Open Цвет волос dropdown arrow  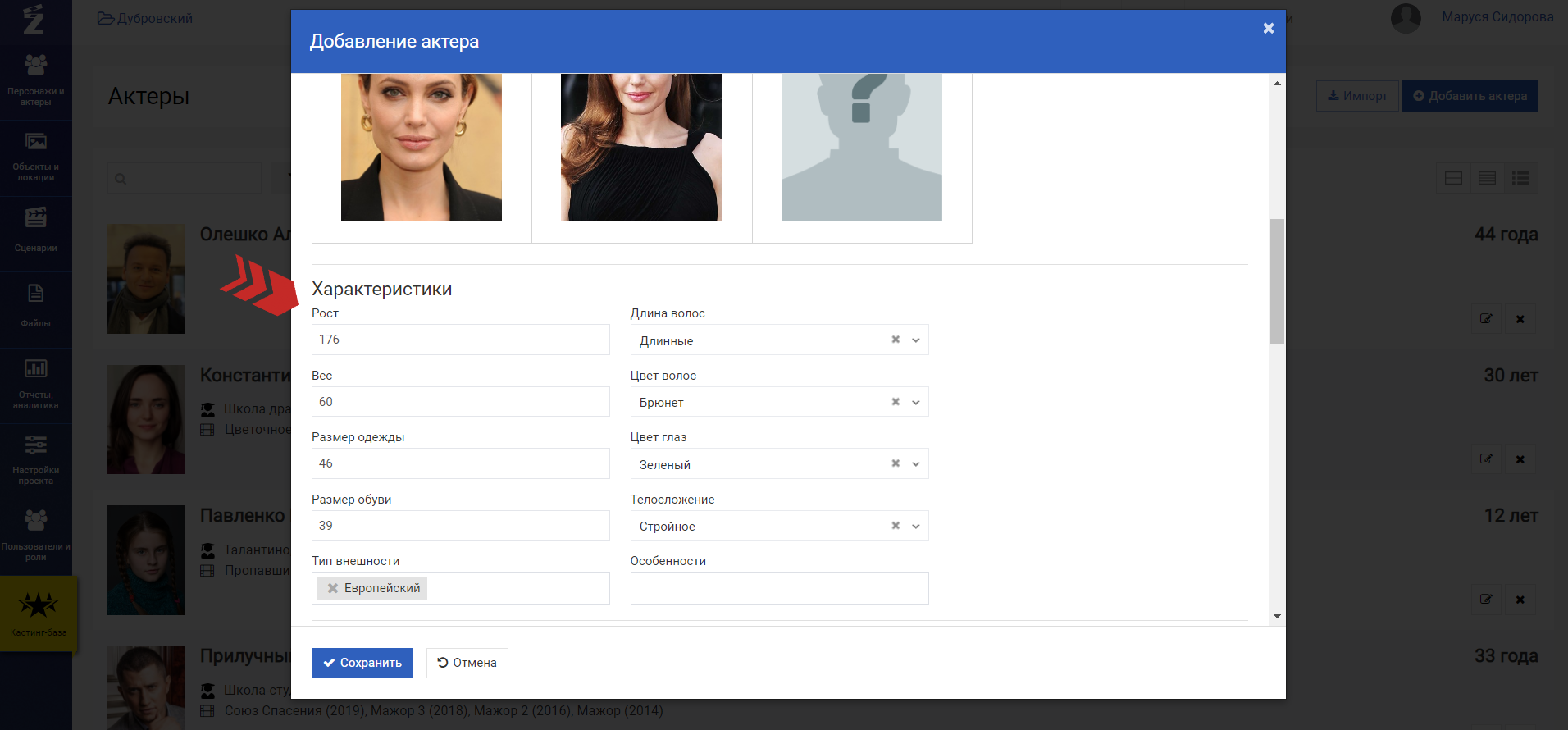916,402
